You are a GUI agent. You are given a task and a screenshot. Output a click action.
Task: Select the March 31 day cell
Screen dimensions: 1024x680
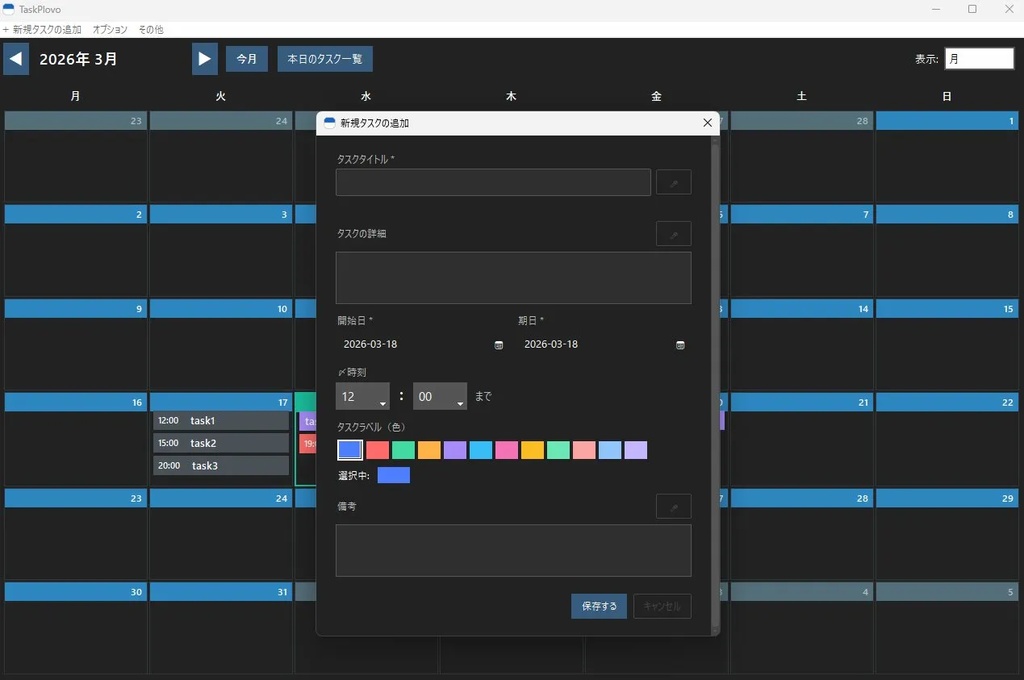click(x=221, y=628)
